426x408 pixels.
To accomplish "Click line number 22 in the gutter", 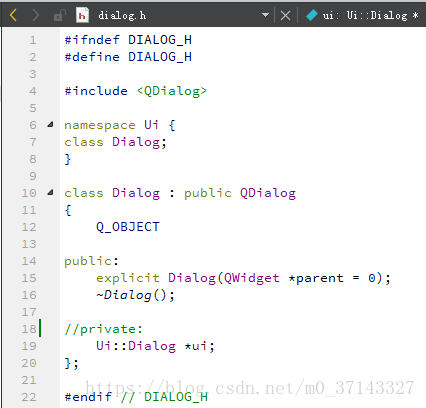I will point(29,397).
